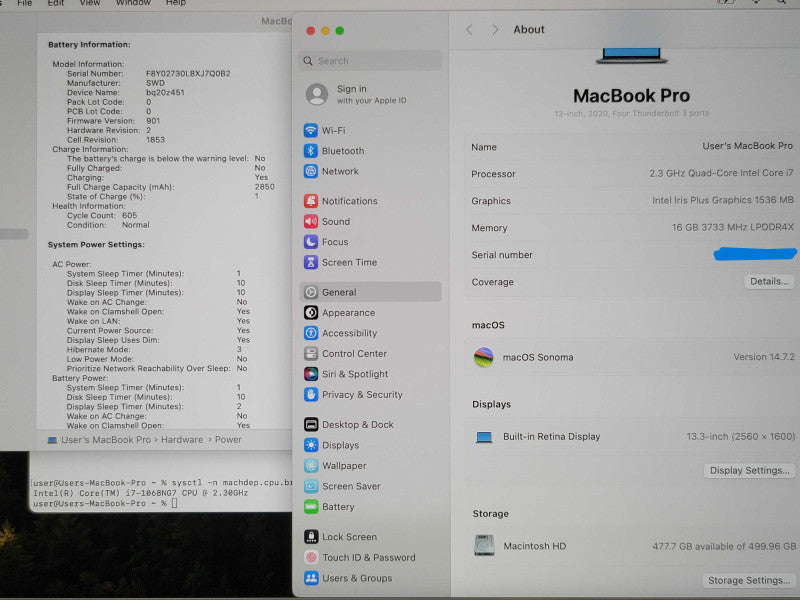800x600 pixels.
Task: Click the Processor value 2.3 GHz Quad-Core
Action: coord(721,173)
